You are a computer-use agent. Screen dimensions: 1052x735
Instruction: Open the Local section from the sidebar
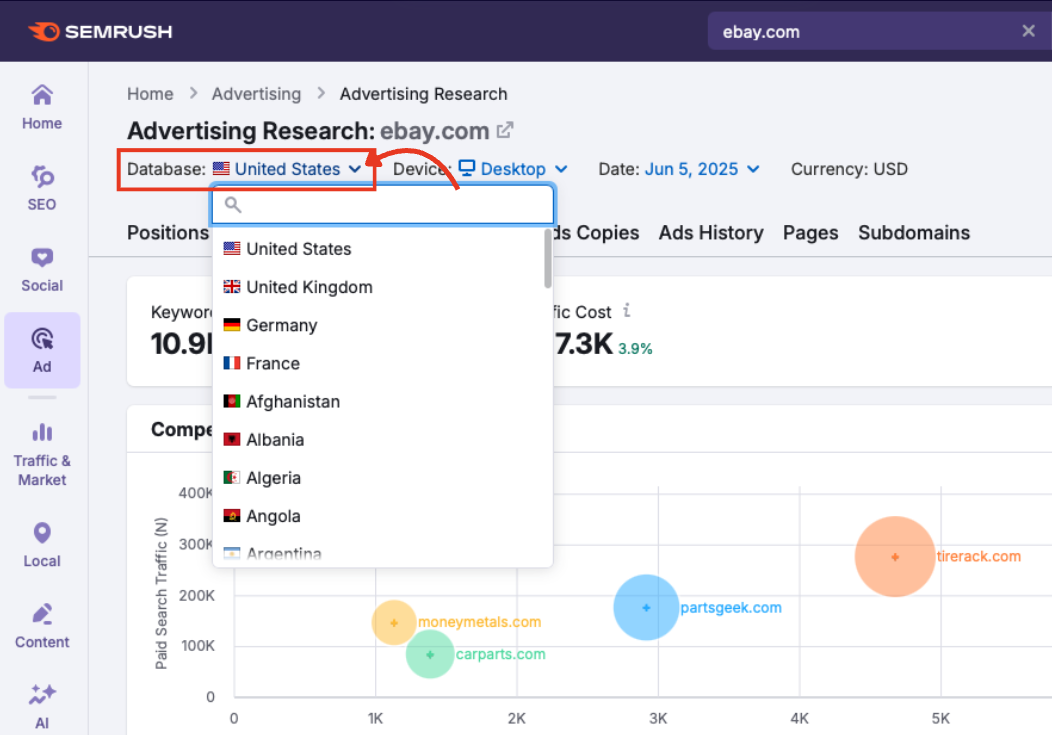point(41,543)
